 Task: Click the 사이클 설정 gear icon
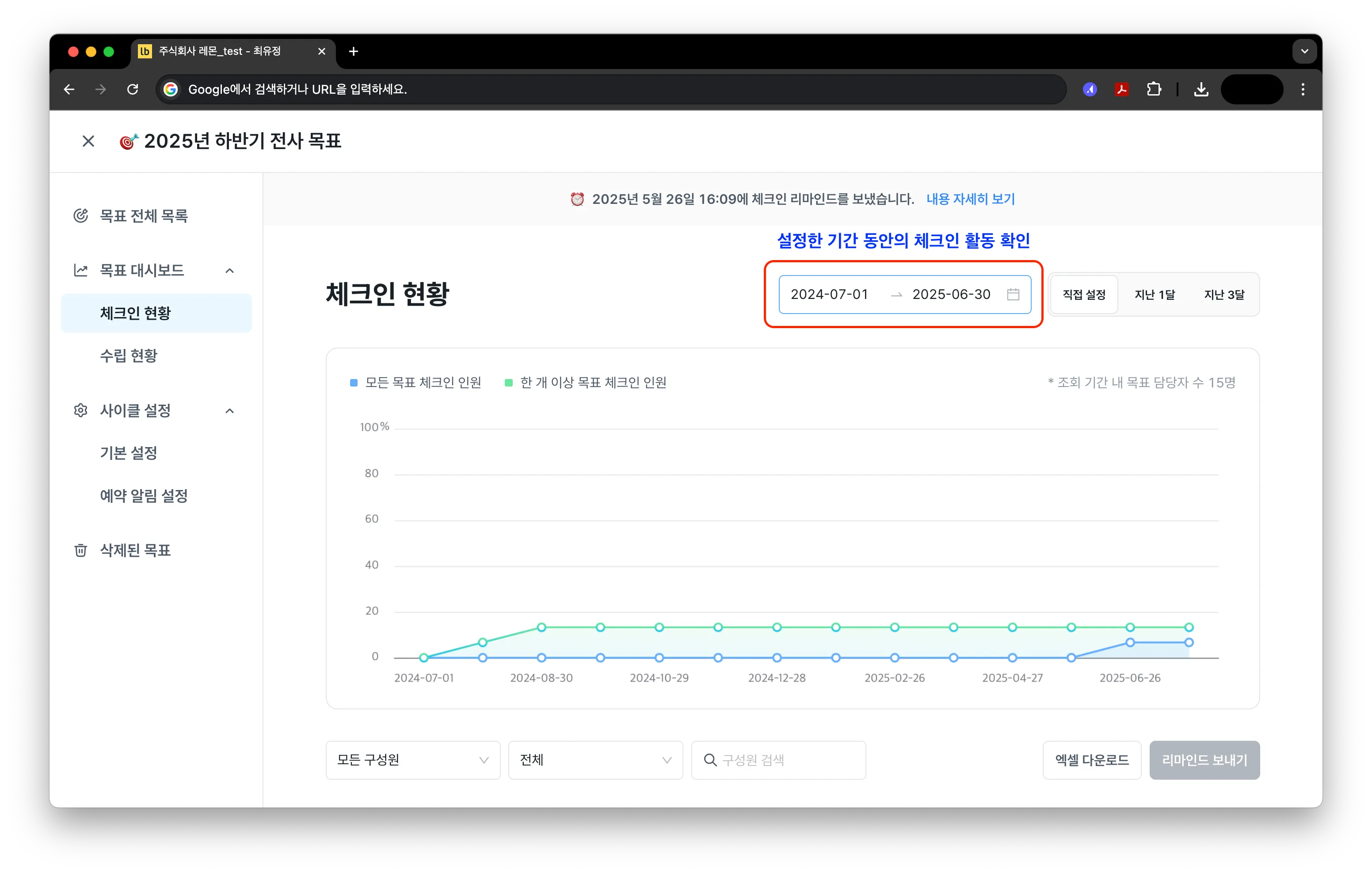click(x=80, y=410)
